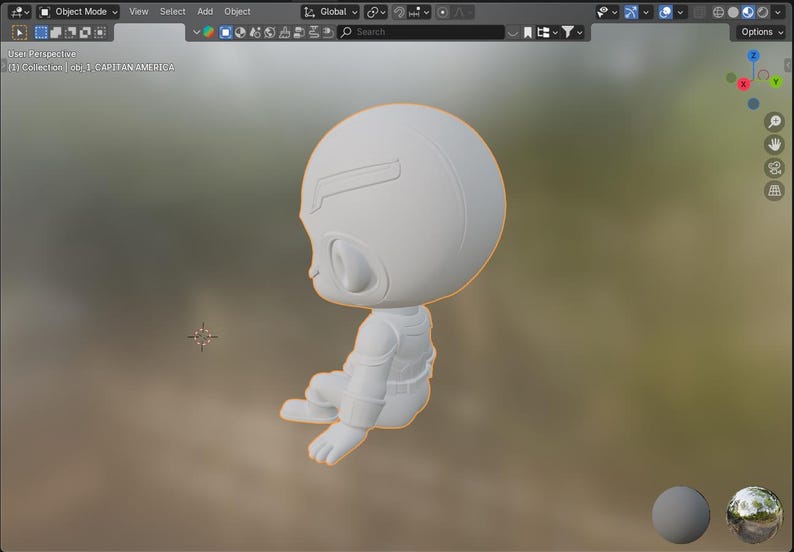
Task: Click the blue Z axis gizmo ball
Action: point(753,56)
